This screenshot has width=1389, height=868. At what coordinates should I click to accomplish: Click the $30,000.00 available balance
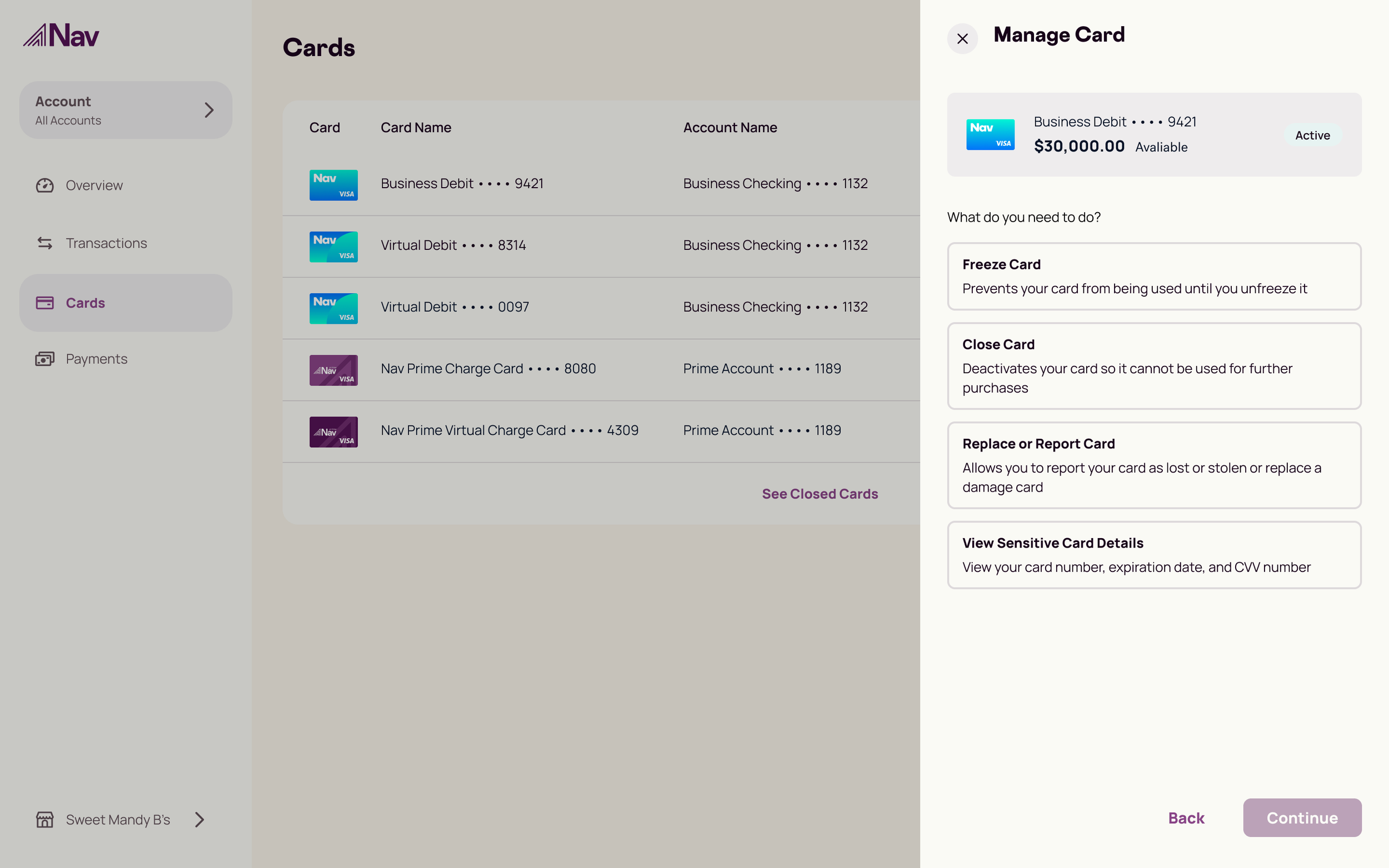[1079, 146]
